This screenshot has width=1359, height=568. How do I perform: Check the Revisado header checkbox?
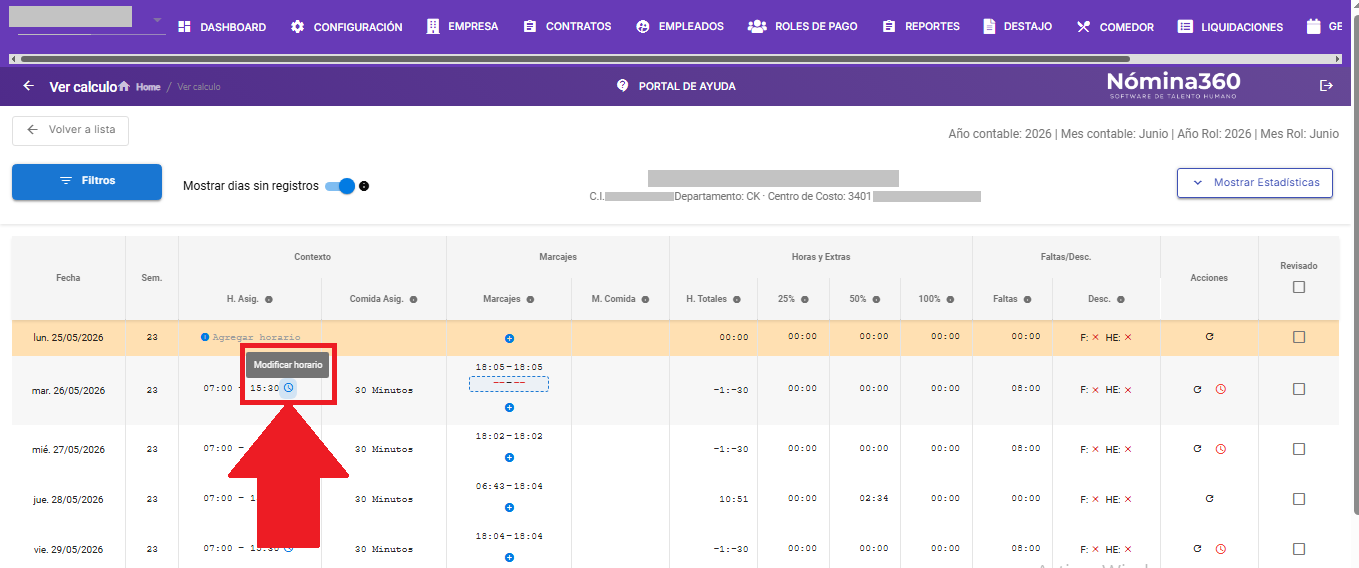[x=1298, y=287]
